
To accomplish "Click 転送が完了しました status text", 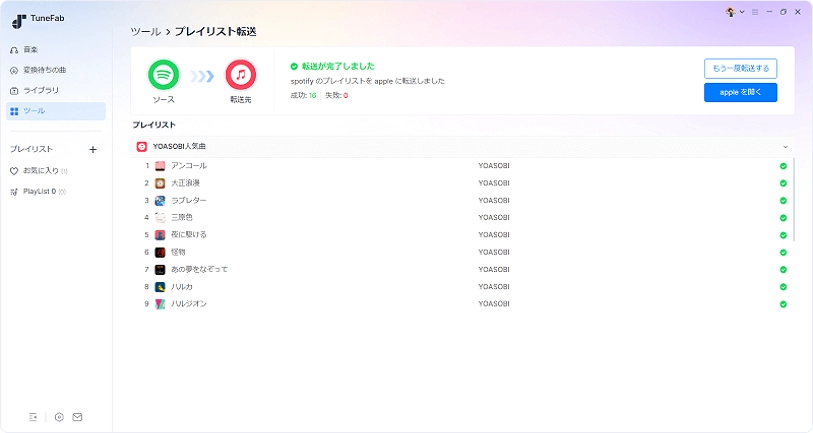I will tap(338, 66).
